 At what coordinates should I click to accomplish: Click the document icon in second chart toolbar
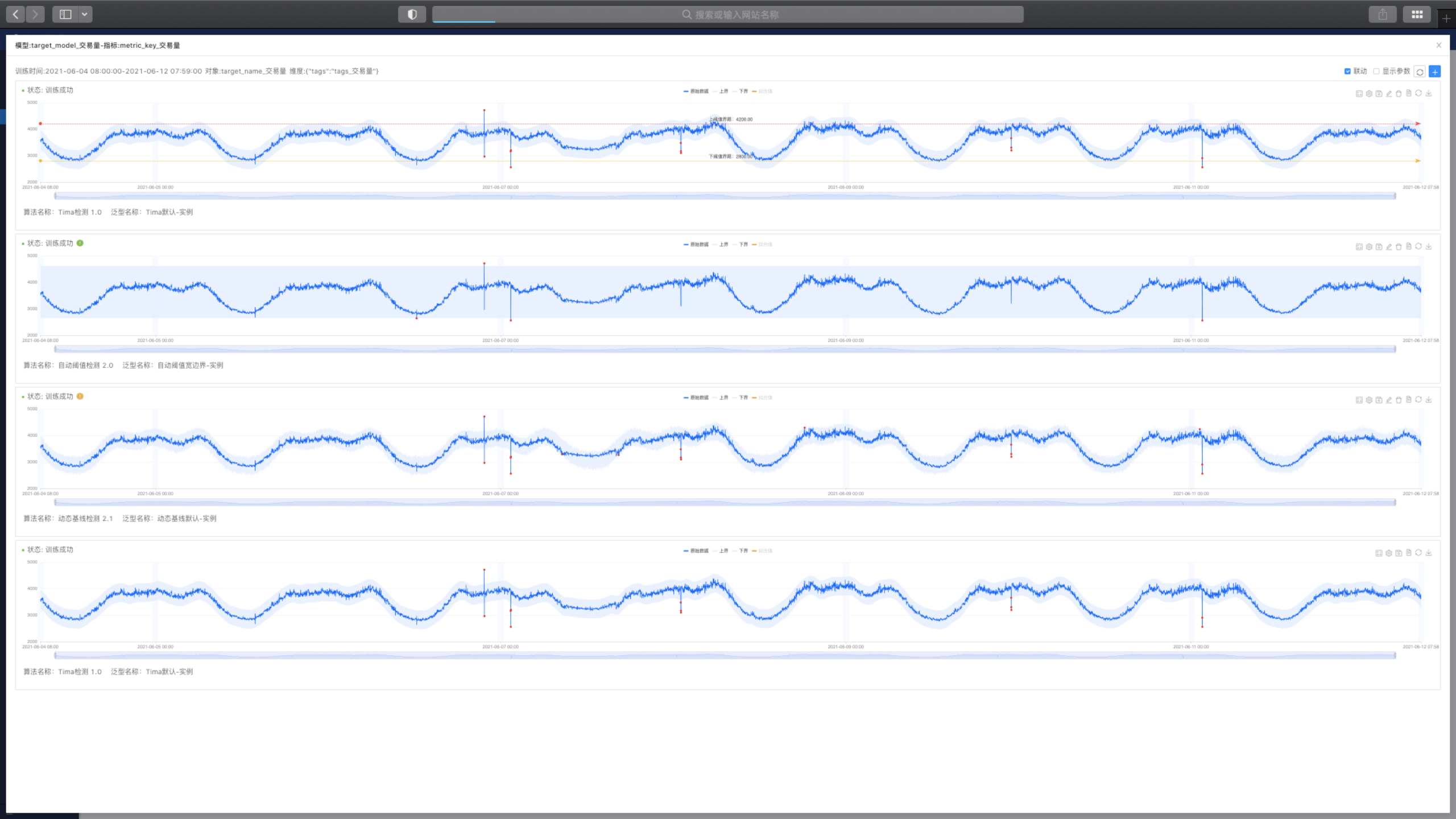[1409, 246]
